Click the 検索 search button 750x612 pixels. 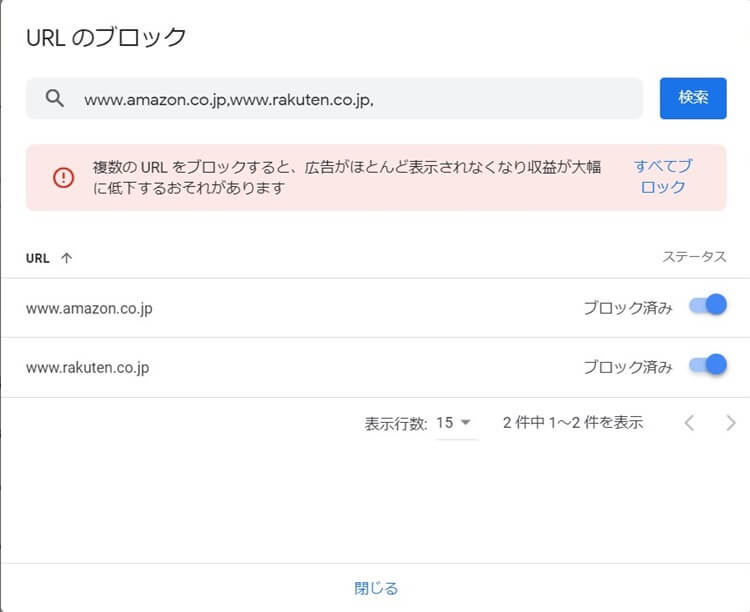pyautogui.click(x=693, y=98)
